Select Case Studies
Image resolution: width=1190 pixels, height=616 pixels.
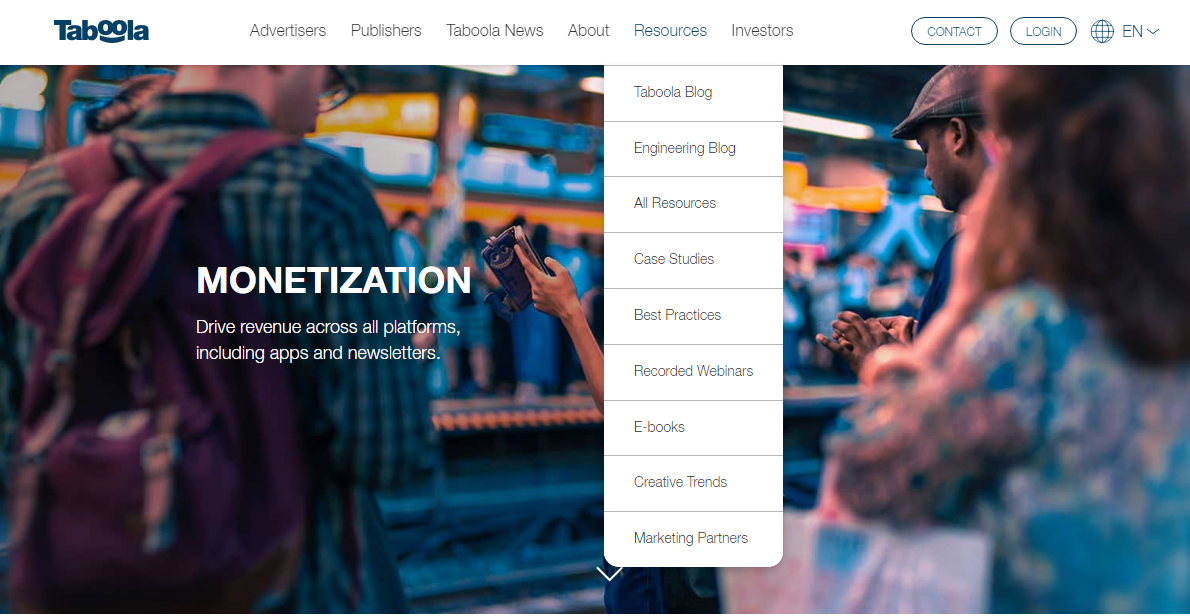[x=693, y=260]
